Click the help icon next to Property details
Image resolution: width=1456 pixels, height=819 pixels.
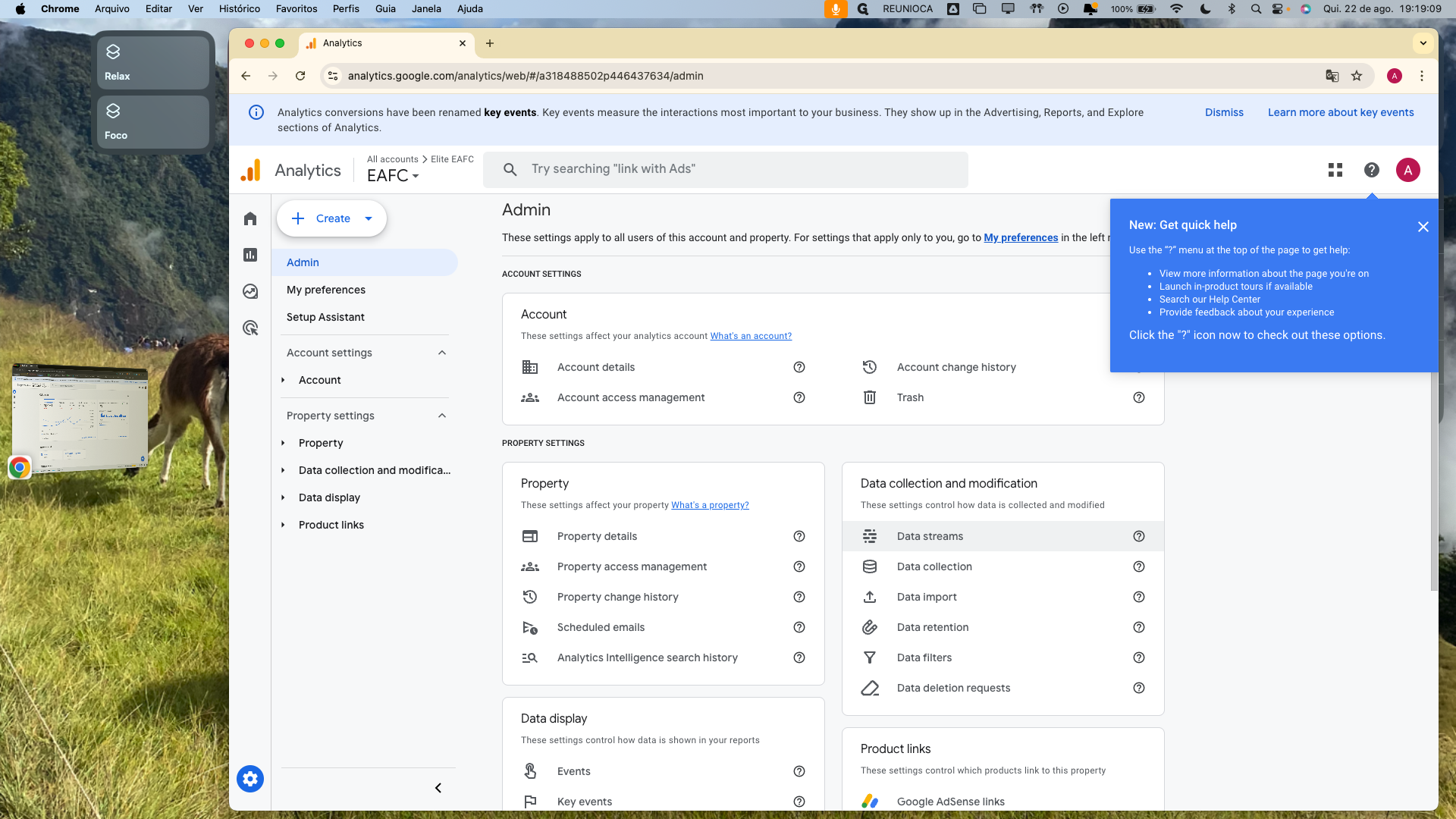[x=799, y=536]
